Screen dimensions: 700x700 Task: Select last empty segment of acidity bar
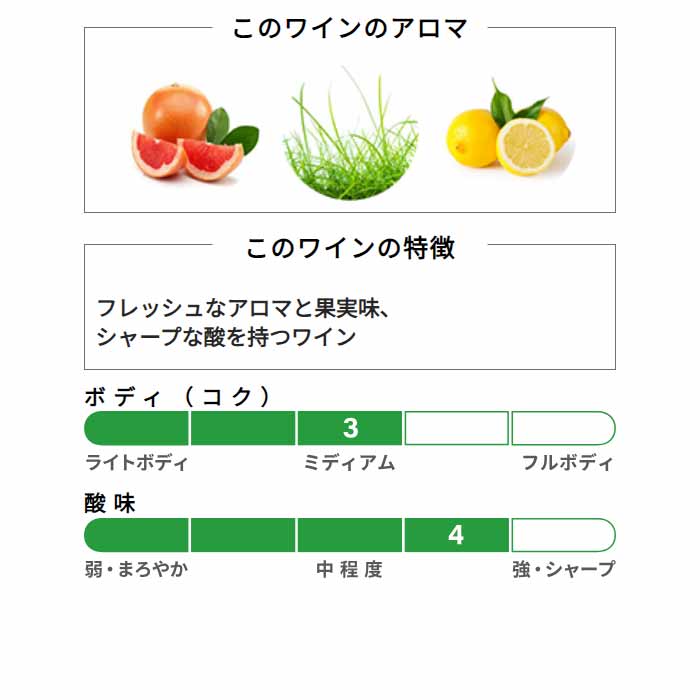(564, 535)
